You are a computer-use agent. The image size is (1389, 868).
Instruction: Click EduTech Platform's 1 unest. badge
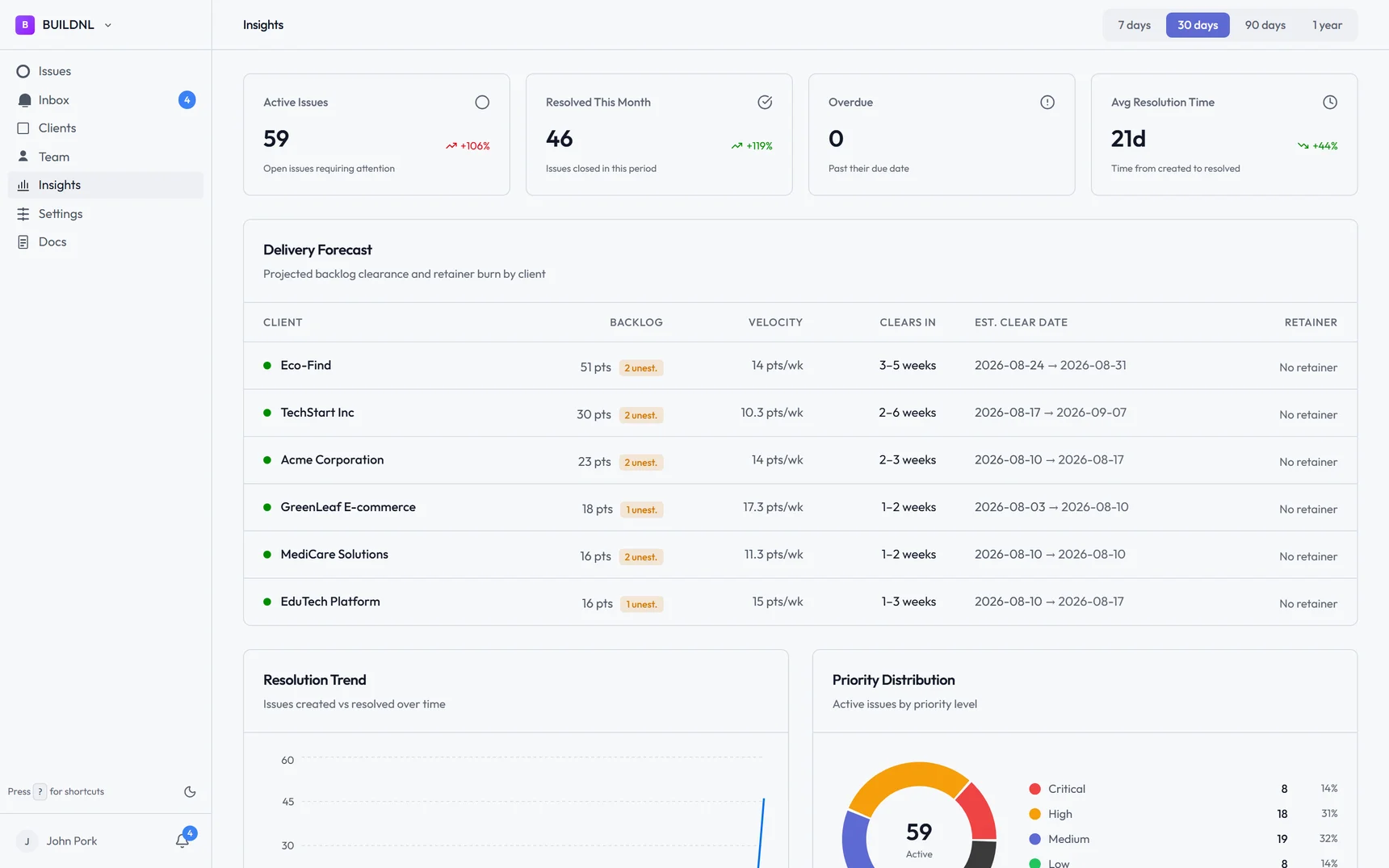click(x=642, y=604)
